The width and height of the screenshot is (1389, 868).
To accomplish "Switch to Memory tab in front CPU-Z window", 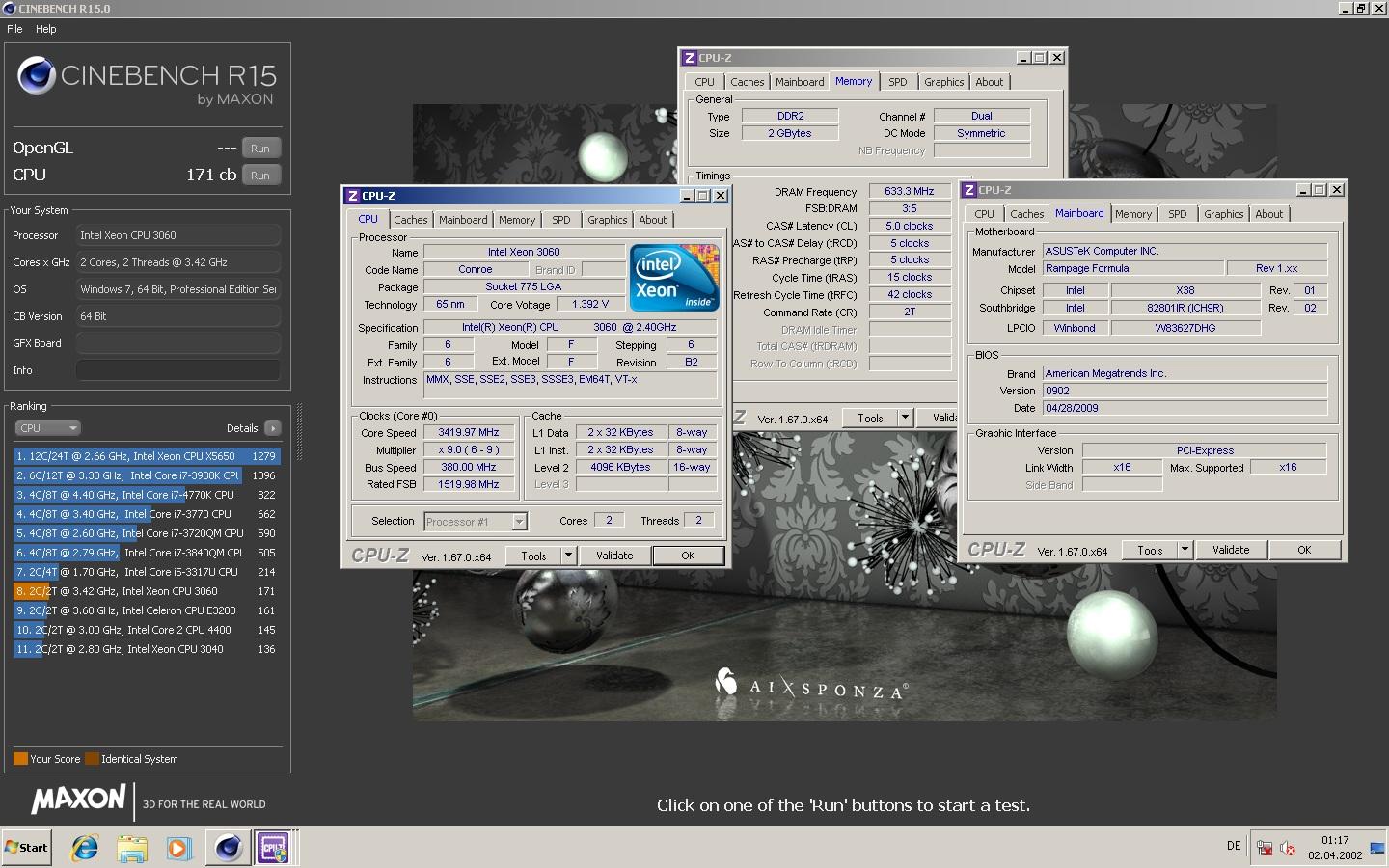I will point(517,220).
